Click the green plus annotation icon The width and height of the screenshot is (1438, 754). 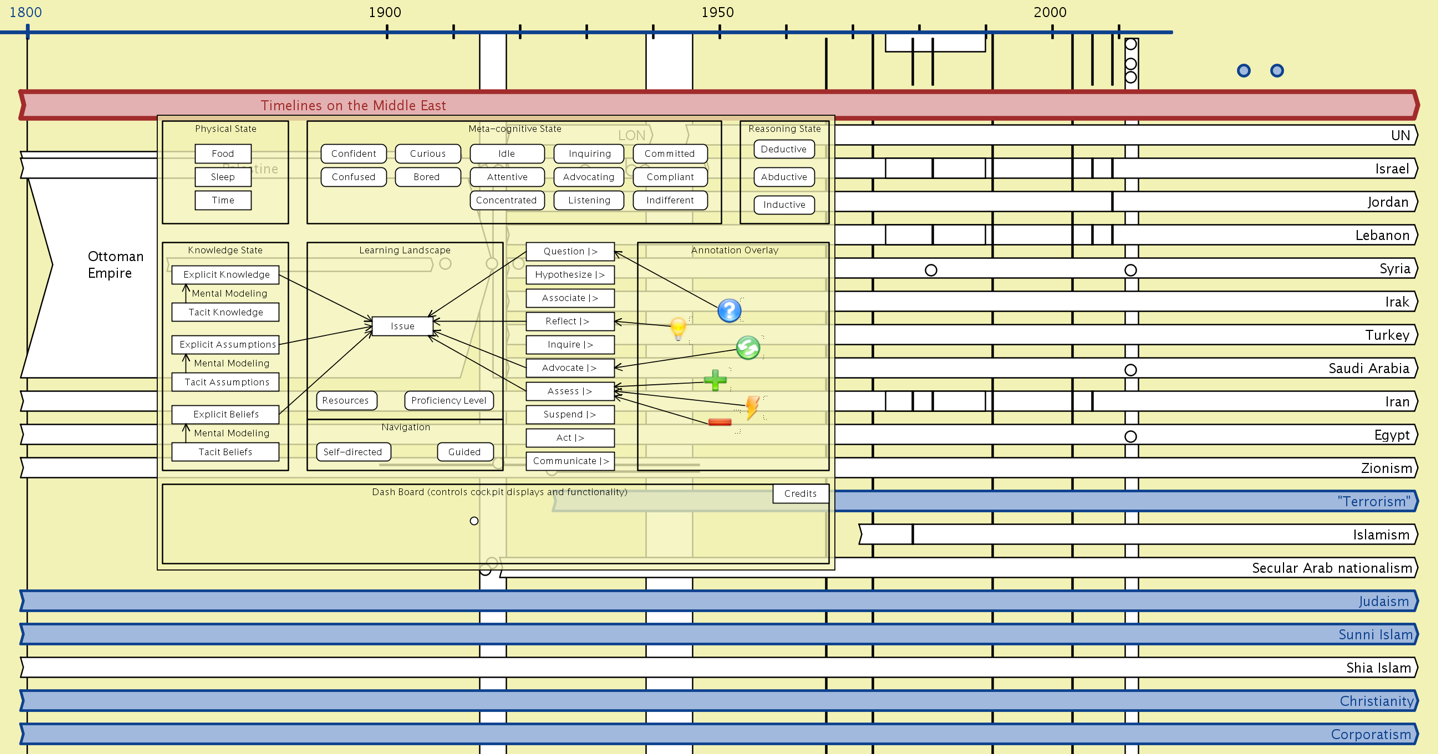(715, 380)
